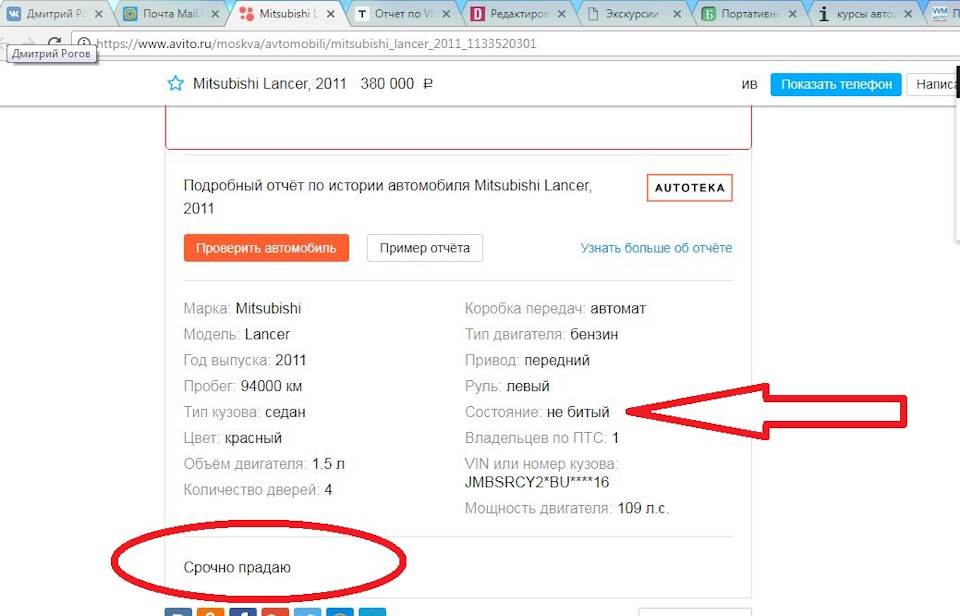Click the Марка: Mitsubishi value
The width and height of the screenshot is (960, 616).
(268, 308)
